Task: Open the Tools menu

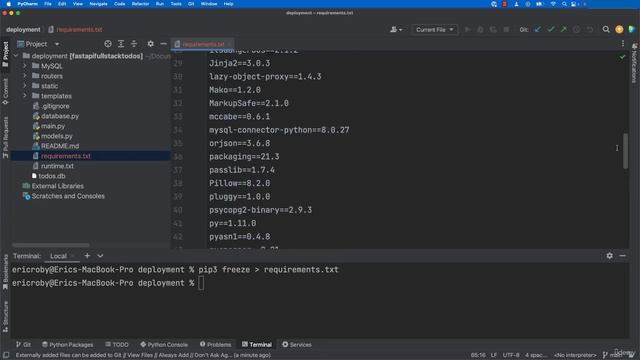Action: [176, 4]
